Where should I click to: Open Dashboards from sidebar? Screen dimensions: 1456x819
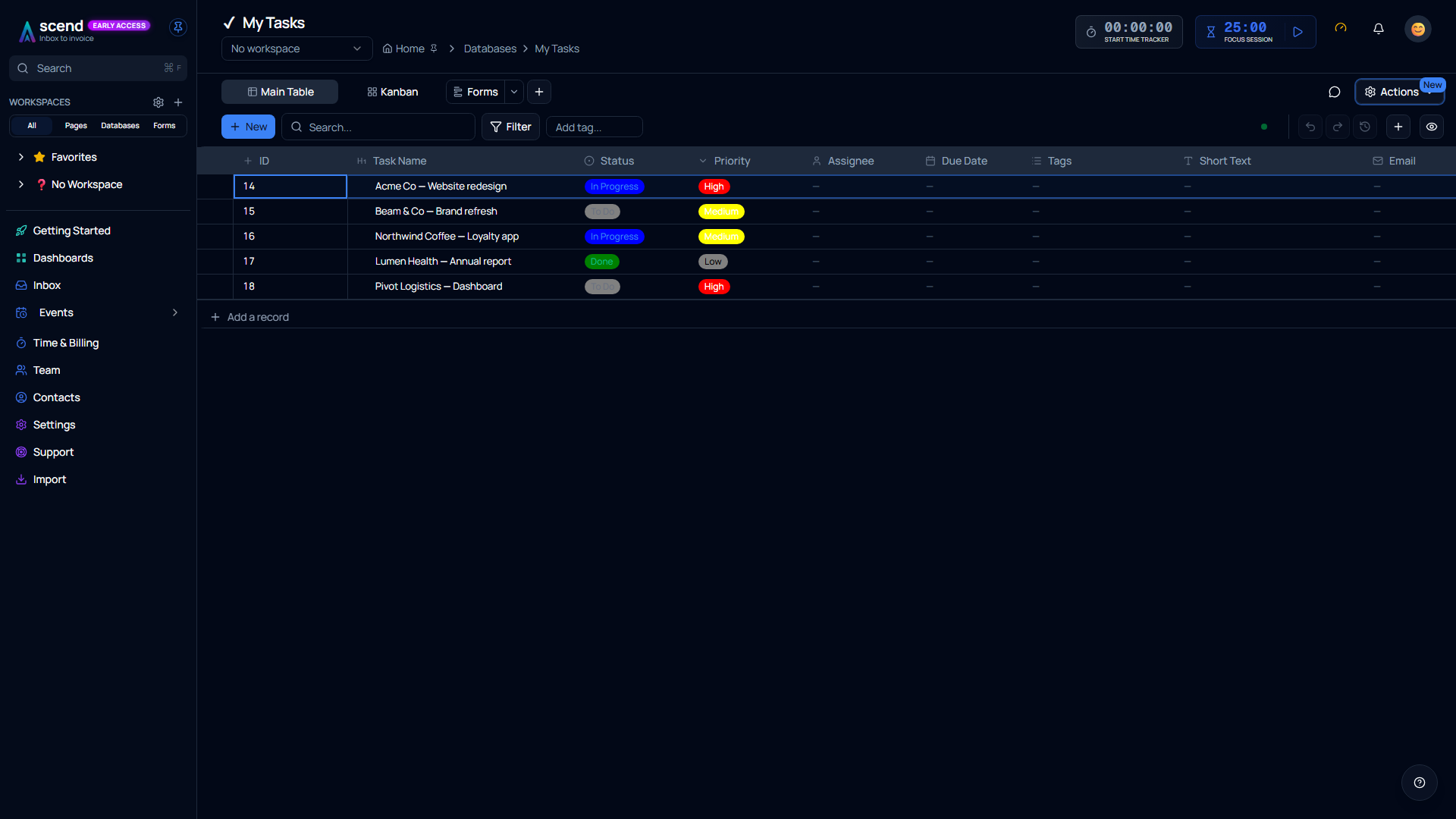pyautogui.click(x=63, y=258)
